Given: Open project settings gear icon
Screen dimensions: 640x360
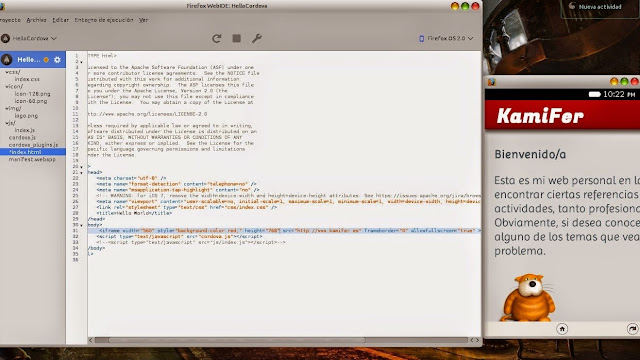Looking at the screenshot, I should pos(57,60).
